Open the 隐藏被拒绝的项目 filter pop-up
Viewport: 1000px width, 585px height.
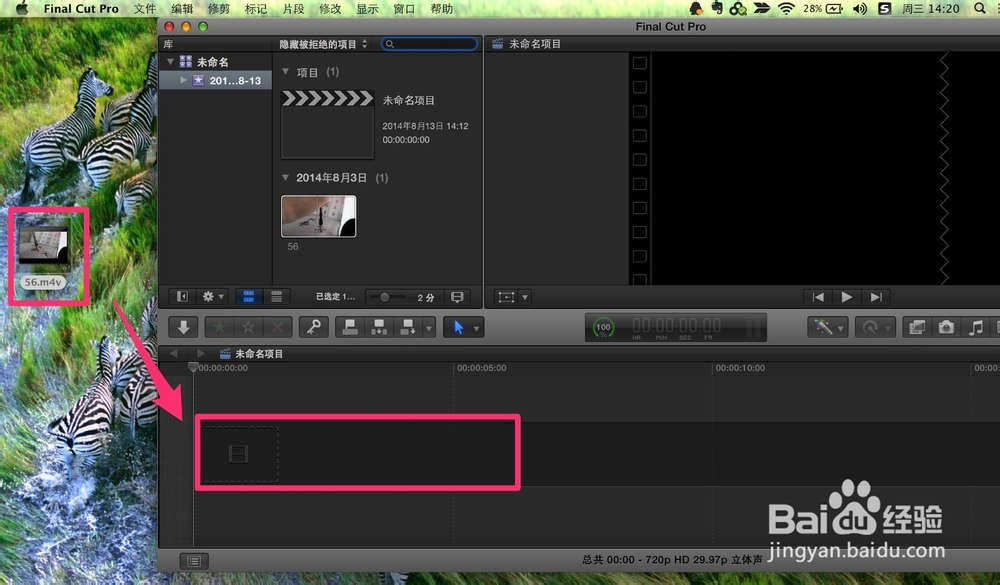point(323,44)
